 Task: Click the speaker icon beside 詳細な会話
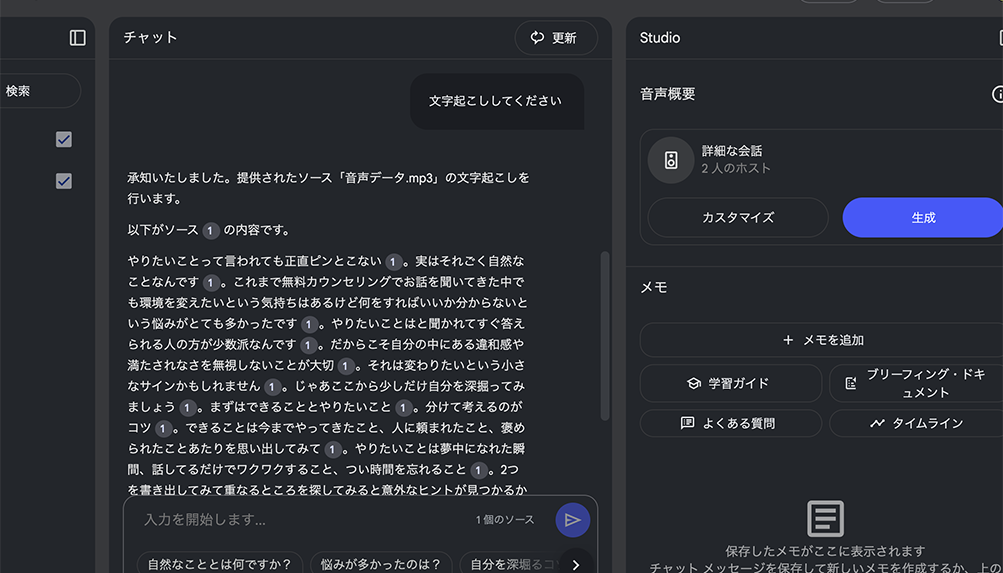click(671, 160)
